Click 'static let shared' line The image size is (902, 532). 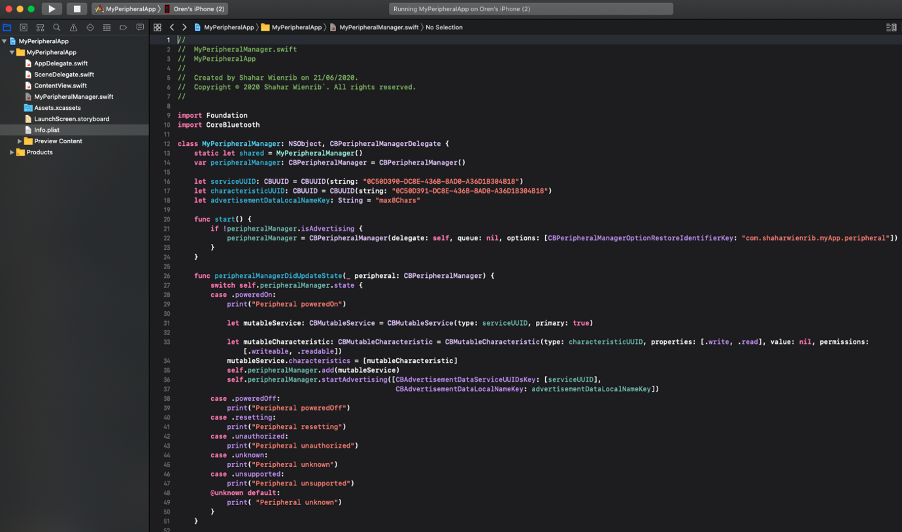278,154
